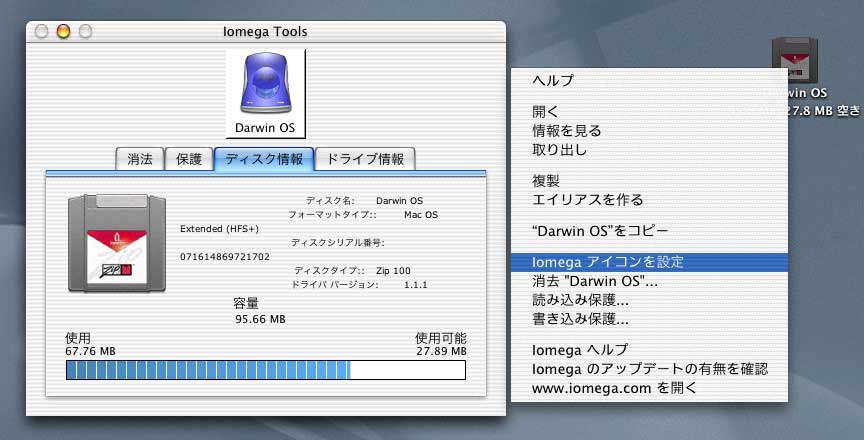Choose 消去 "Darwin OS"... menu item

[649, 281]
